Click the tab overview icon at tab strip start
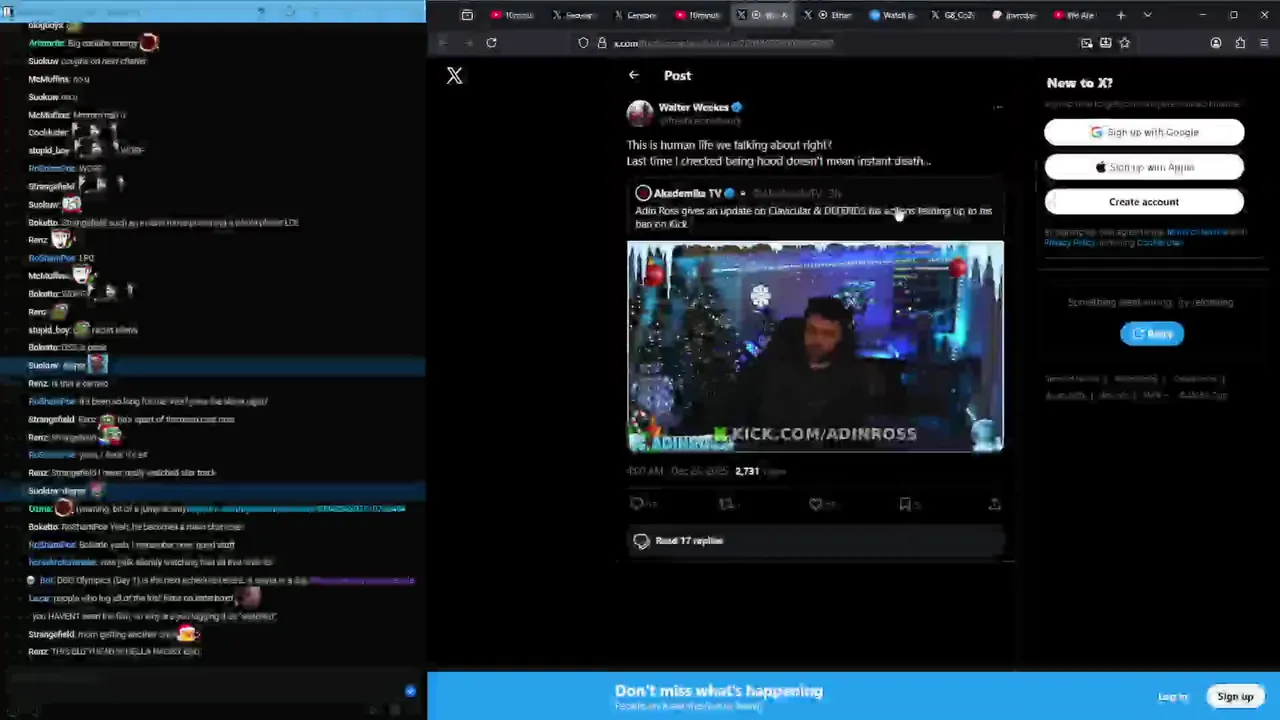Viewport: 1280px width, 720px height. pos(467,15)
